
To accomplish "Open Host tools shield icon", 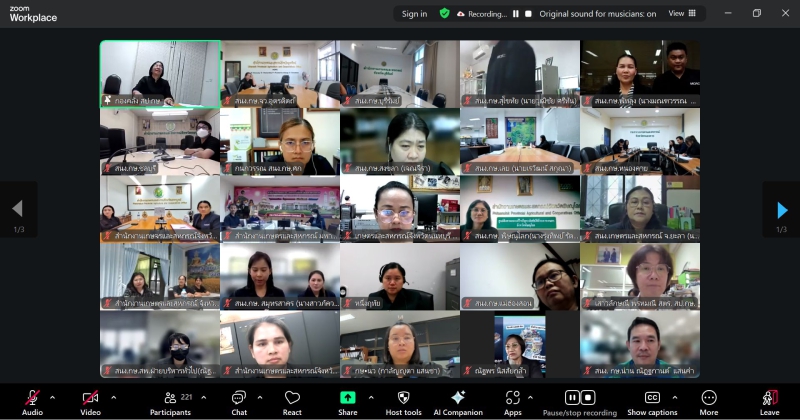I will [403, 397].
